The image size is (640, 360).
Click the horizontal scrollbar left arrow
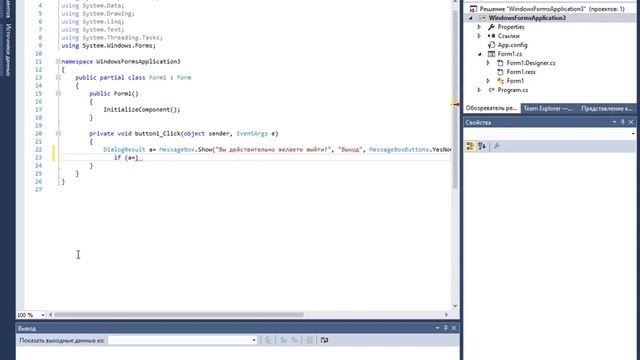point(51,315)
